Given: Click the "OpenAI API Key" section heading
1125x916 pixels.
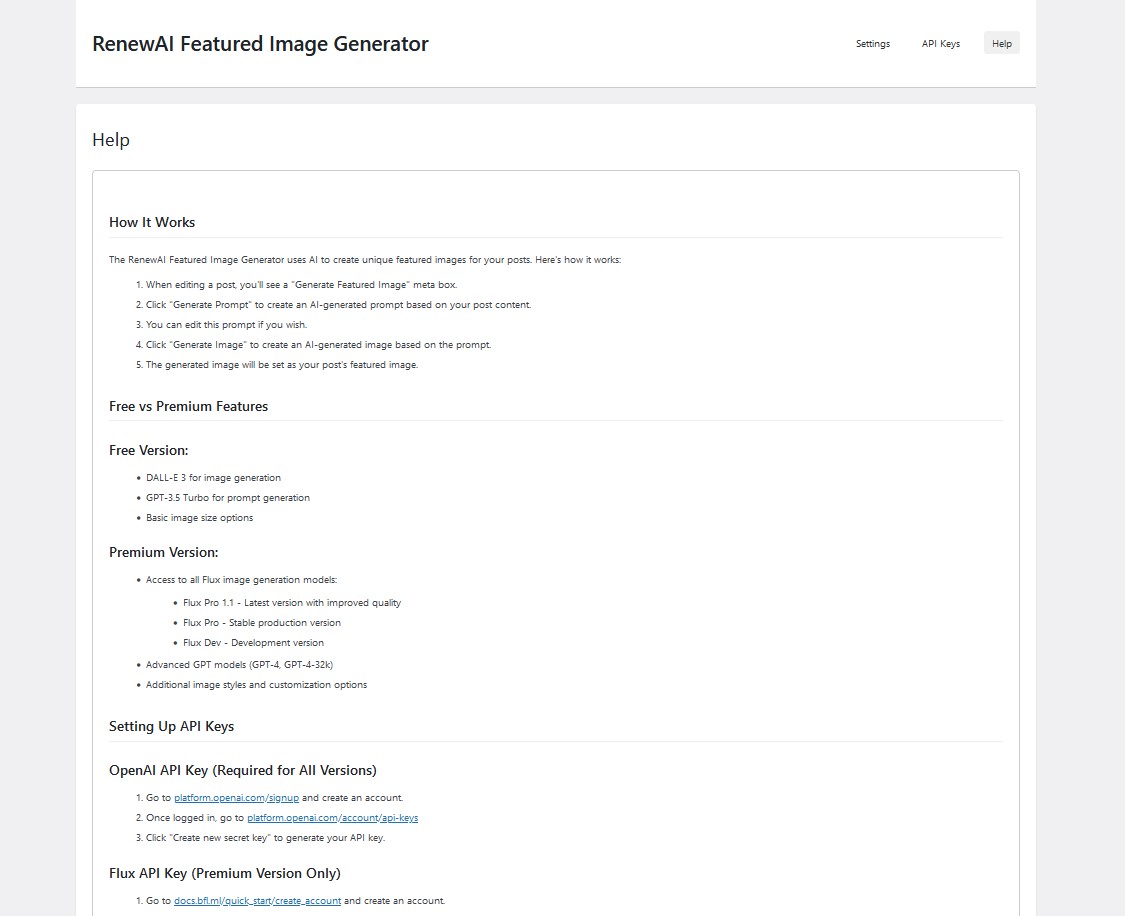Looking at the screenshot, I should pos(242,770).
